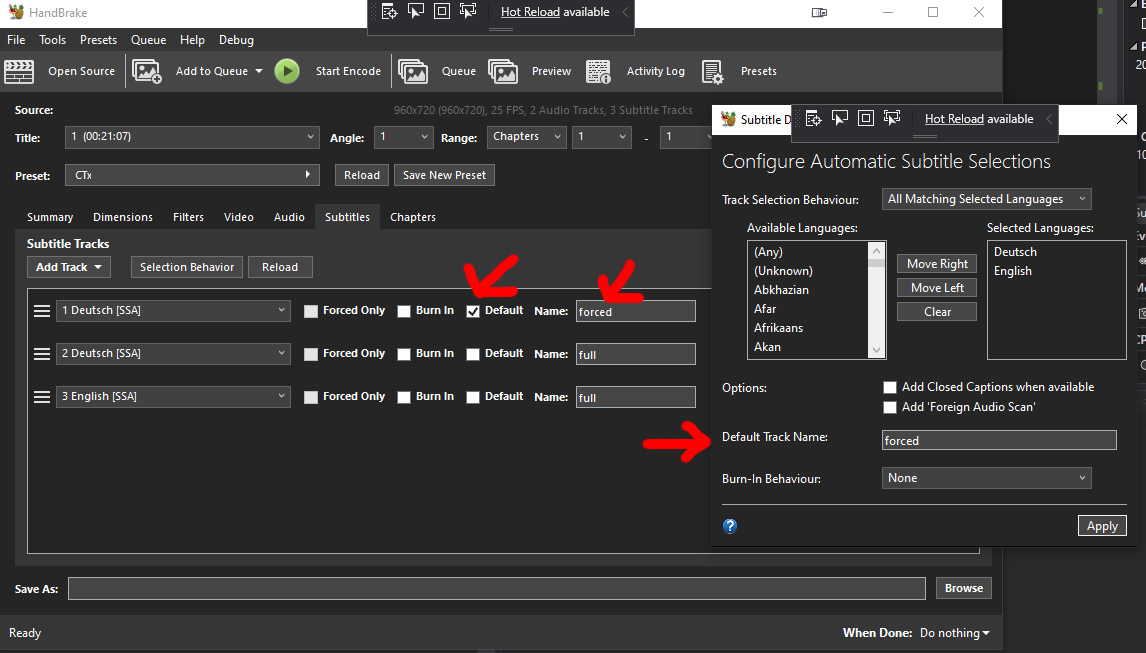Open the File menu
1146x653 pixels.
pyautogui.click(x=16, y=40)
